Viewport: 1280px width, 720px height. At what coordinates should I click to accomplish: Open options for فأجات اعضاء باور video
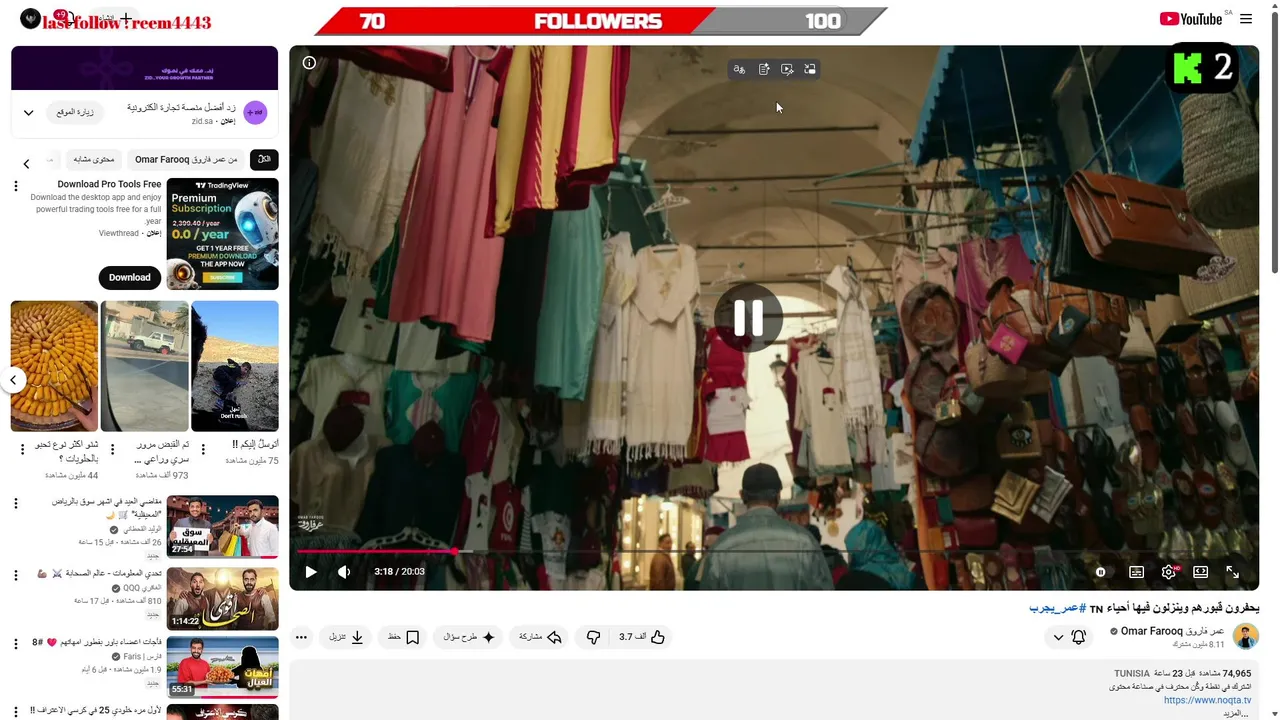15,644
